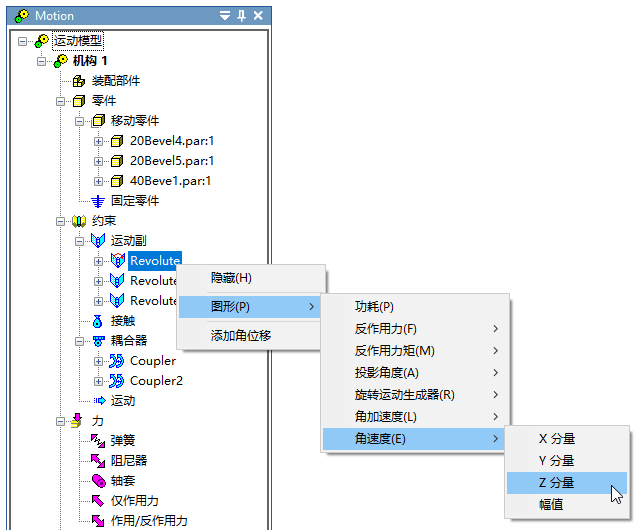
Task: Toggle the Motion panel auto-hide pin
Action: (241, 16)
